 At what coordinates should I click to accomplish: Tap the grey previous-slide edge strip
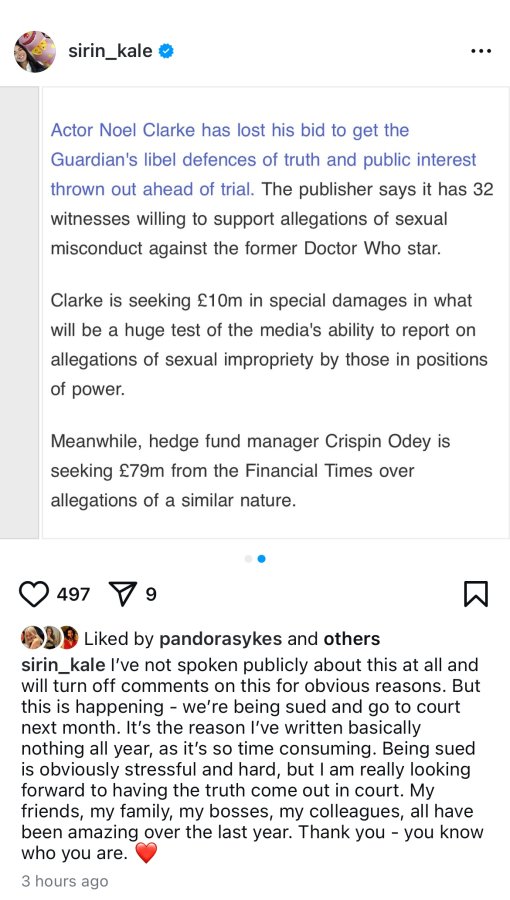tap(19, 313)
